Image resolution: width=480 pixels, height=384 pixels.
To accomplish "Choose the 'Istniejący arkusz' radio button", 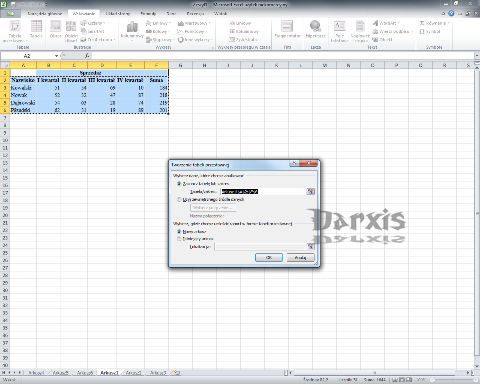I will pyautogui.click(x=179, y=239).
